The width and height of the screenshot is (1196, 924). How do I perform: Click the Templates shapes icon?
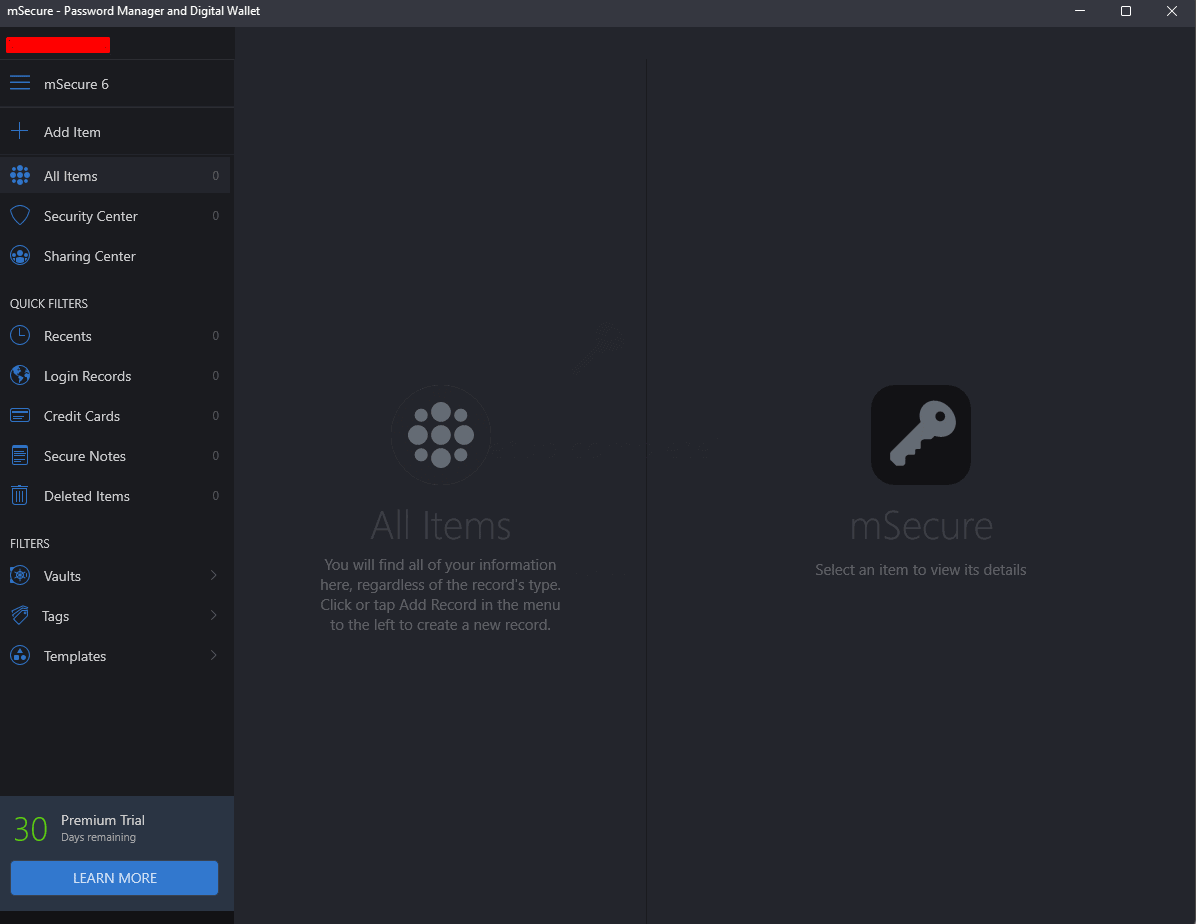[x=20, y=655]
